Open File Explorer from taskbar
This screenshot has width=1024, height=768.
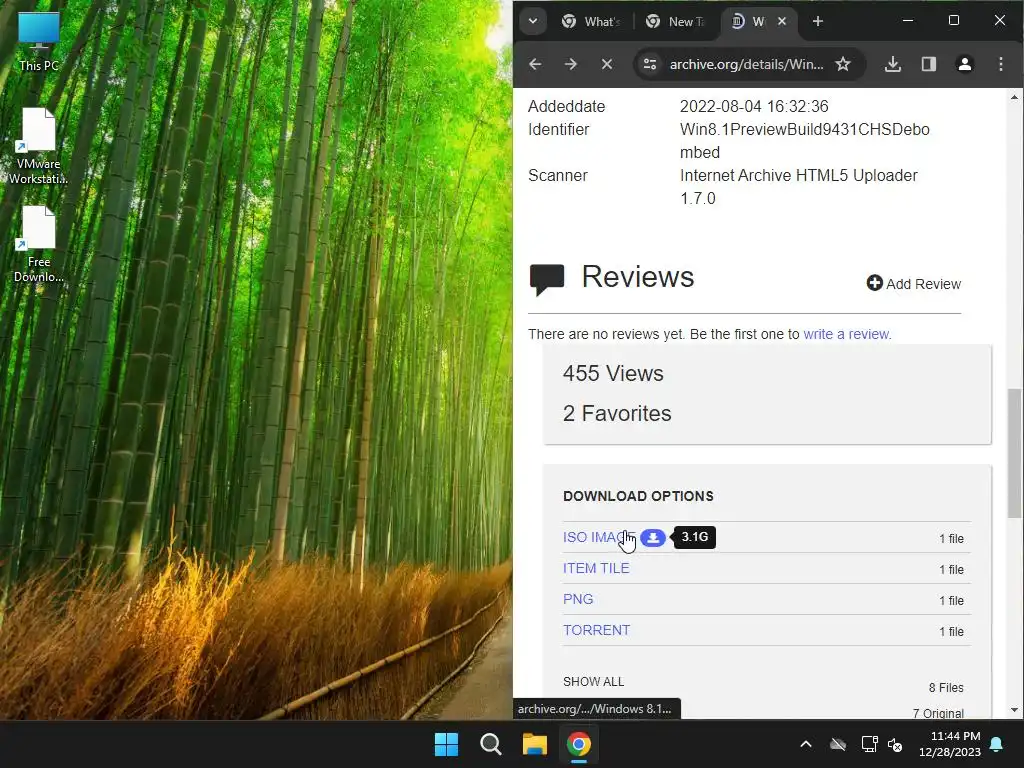click(x=534, y=744)
